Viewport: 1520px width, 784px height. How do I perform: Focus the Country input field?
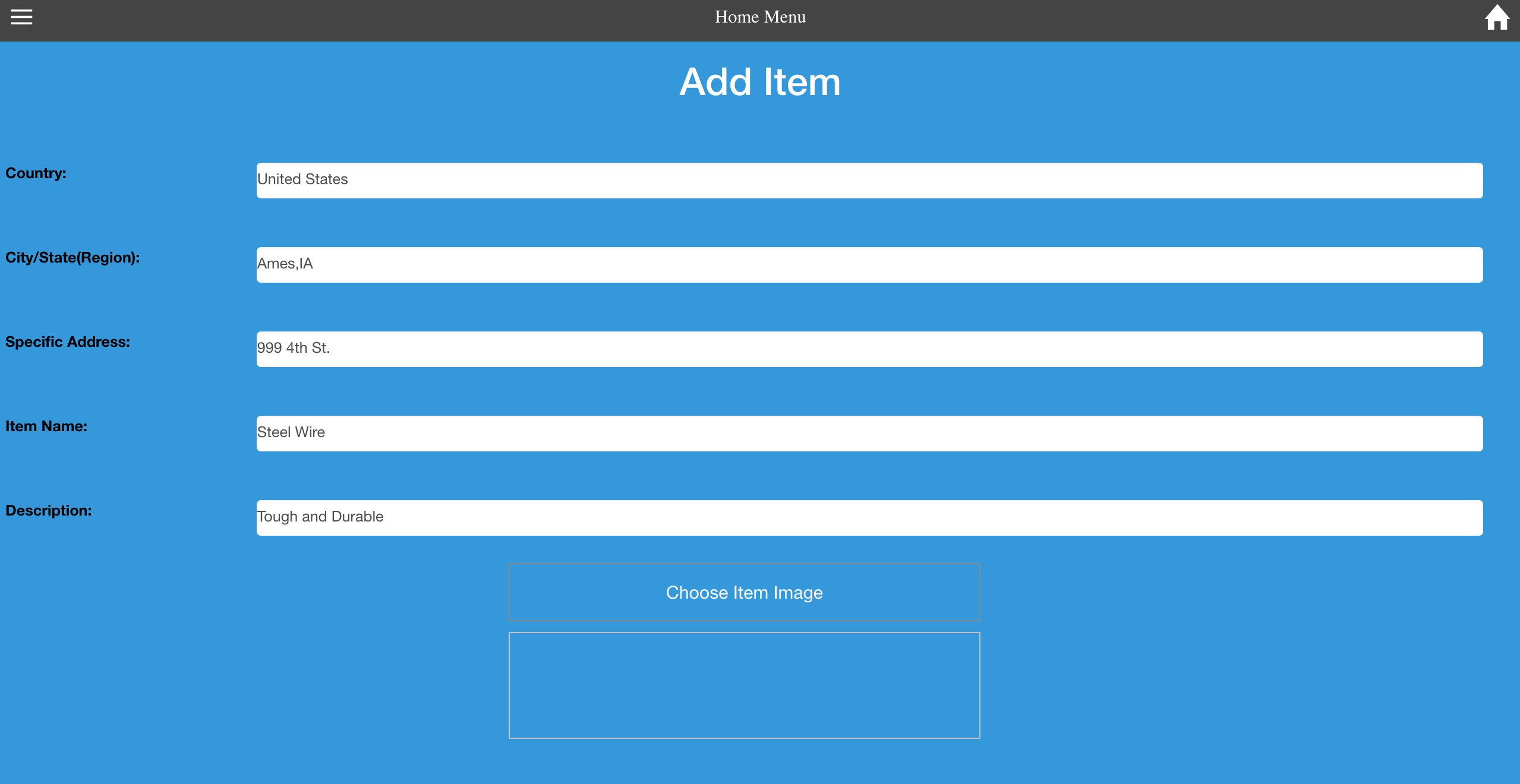pyautogui.click(x=869, y=180)
